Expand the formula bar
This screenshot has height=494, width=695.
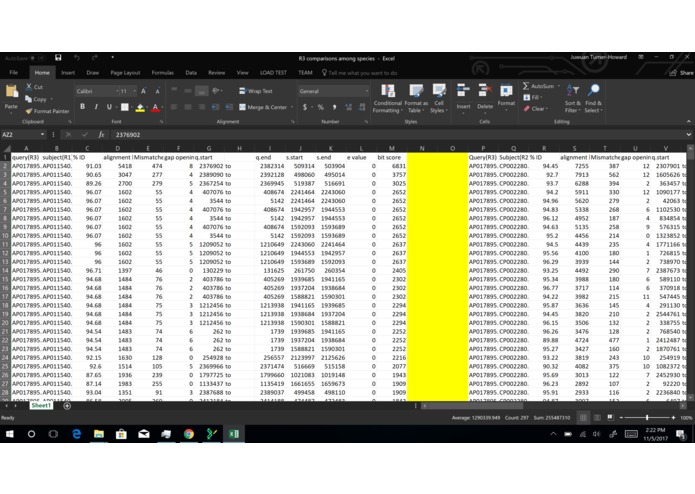[x=688, y=135]
